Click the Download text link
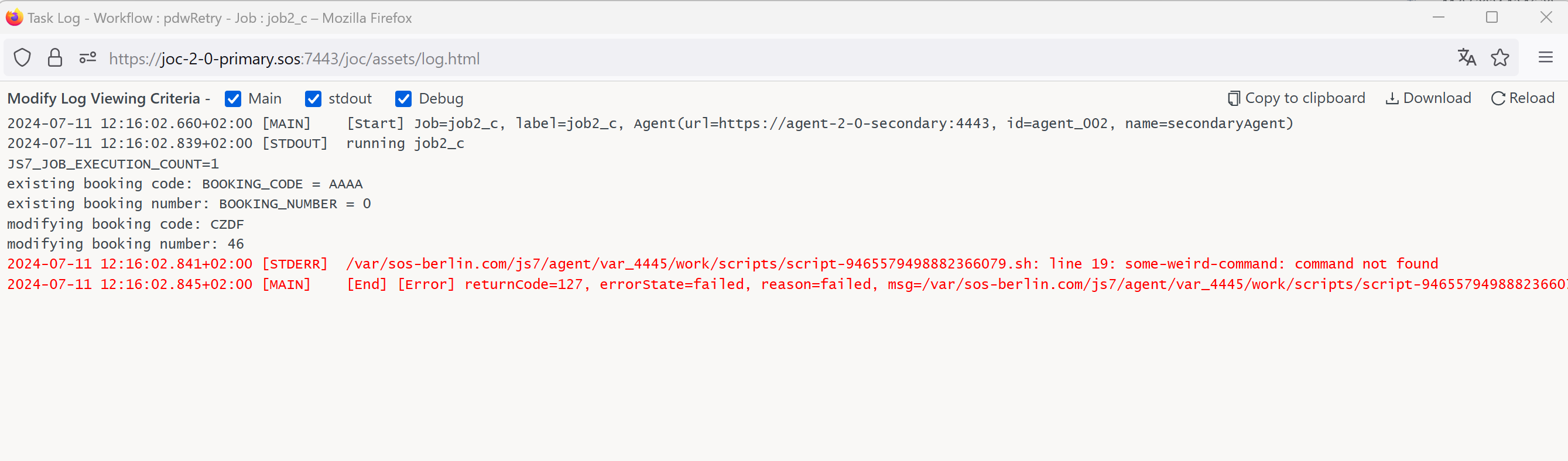This screenshot has height=461, width=1568. 1436,98
